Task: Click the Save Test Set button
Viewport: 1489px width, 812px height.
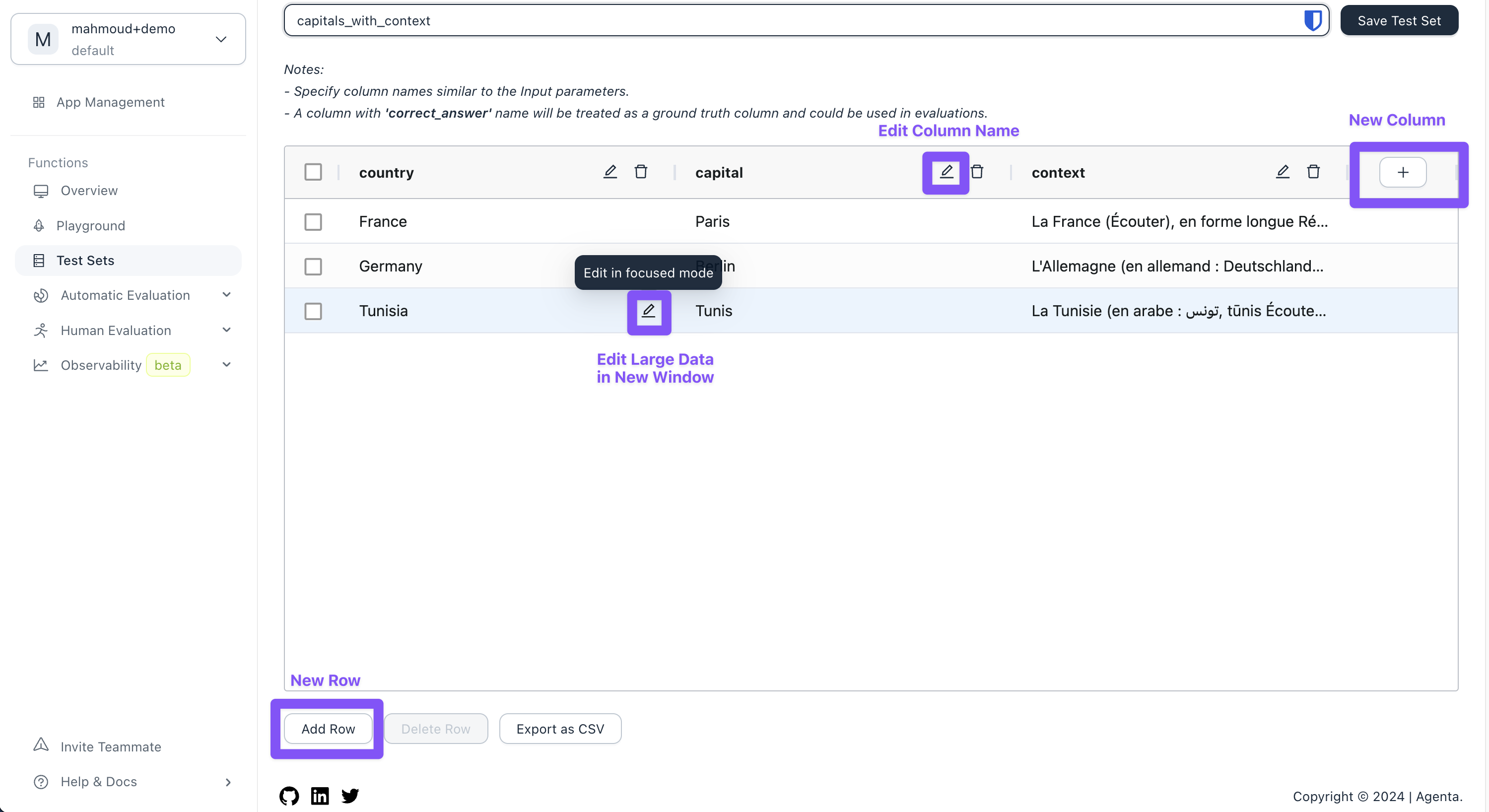Action: coord(1399,21)
